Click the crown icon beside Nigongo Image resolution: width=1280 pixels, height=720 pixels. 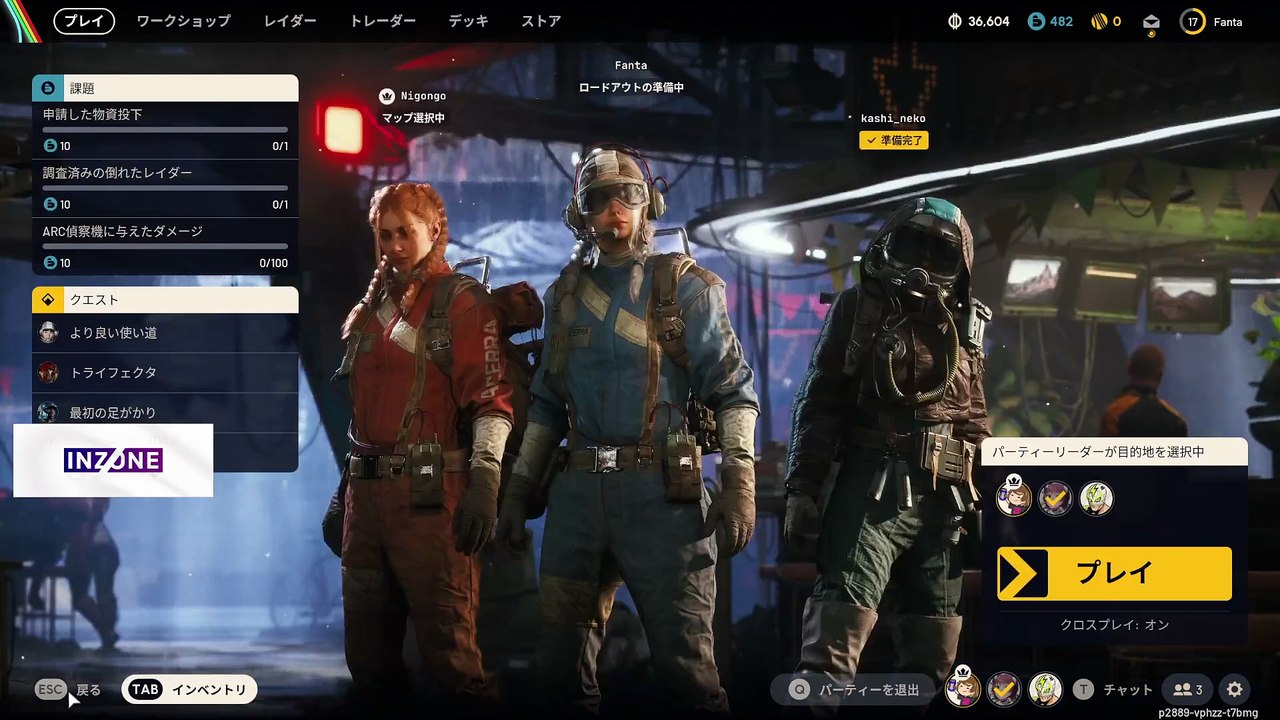click(387, 96)
